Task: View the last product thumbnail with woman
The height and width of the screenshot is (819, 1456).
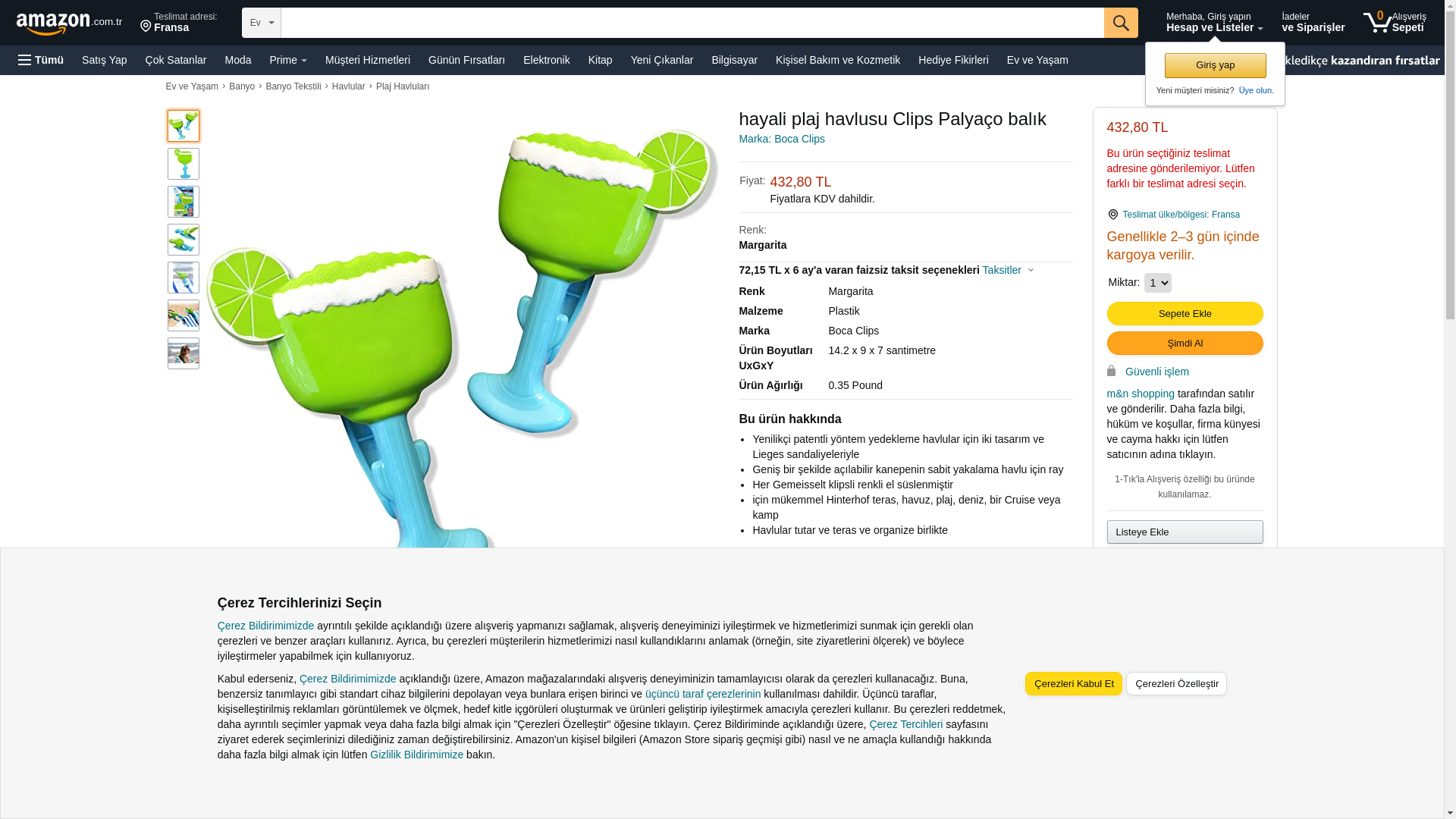Action: tap(184, 353)
